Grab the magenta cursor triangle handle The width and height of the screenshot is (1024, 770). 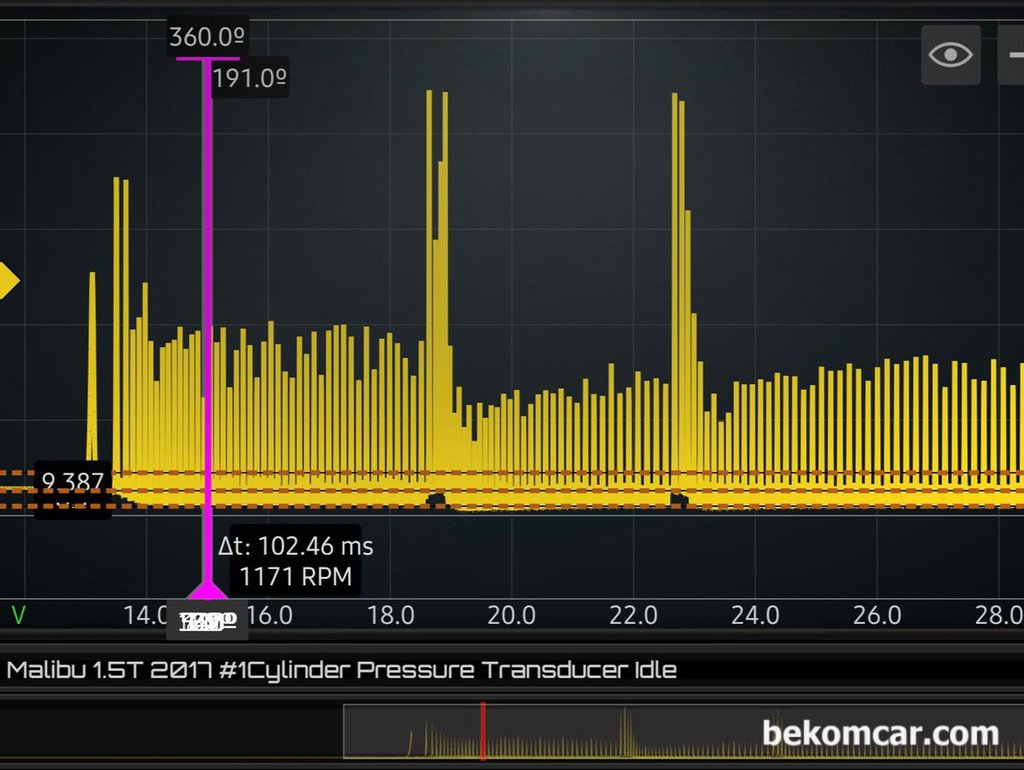pyautogui.click(x=207, y=590)
